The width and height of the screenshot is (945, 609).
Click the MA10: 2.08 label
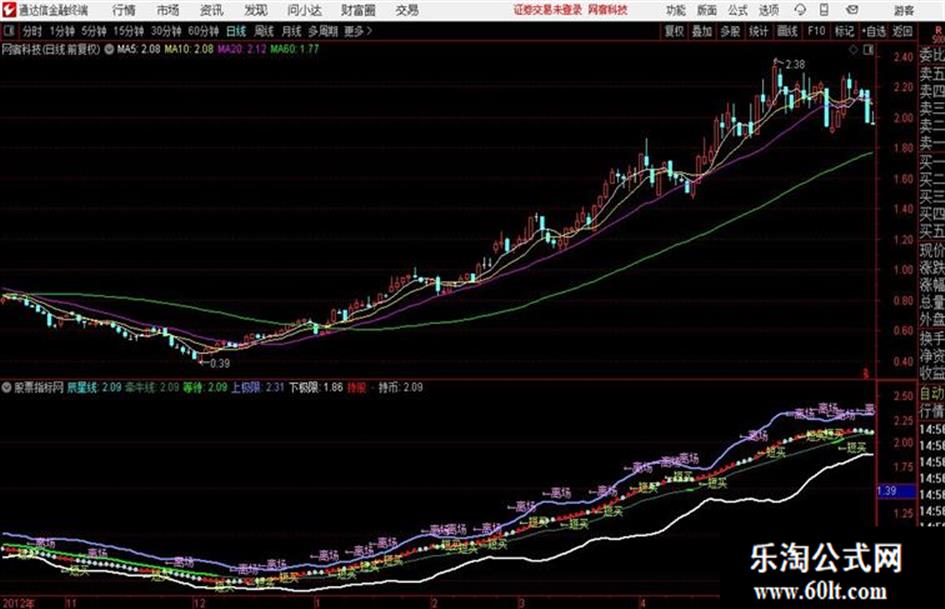(189, 49)
